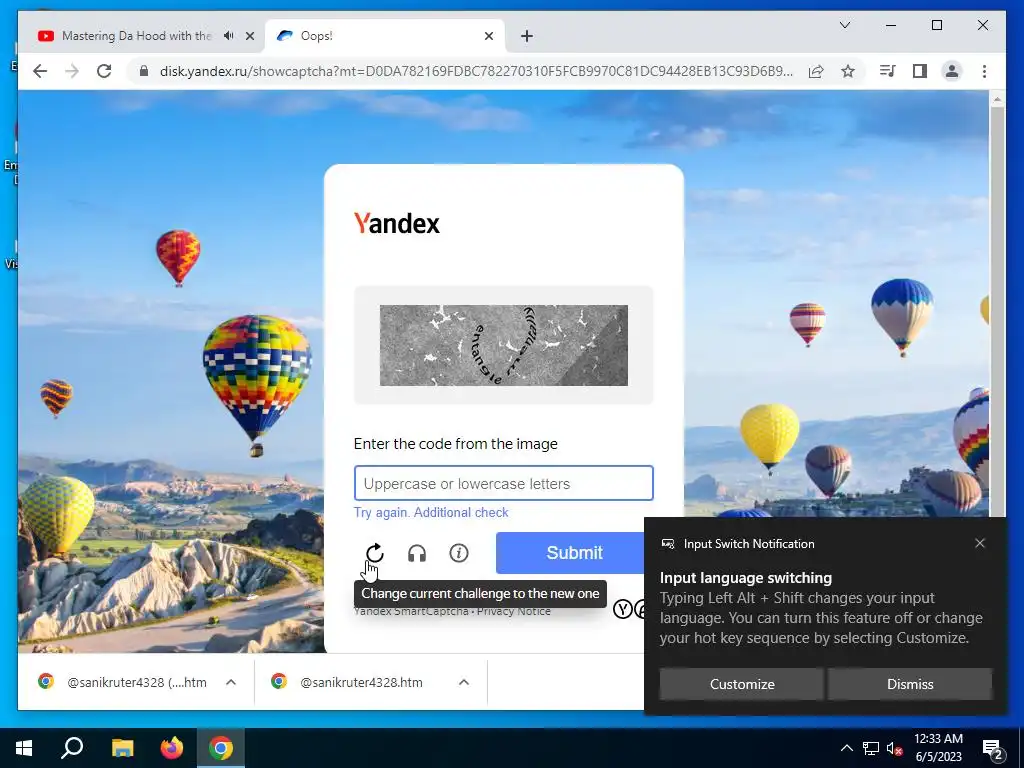Close the Mastering Da Hood tab
Image resolution: width=1024 pixels, height=768 pixels.
(x=249, y=36)
